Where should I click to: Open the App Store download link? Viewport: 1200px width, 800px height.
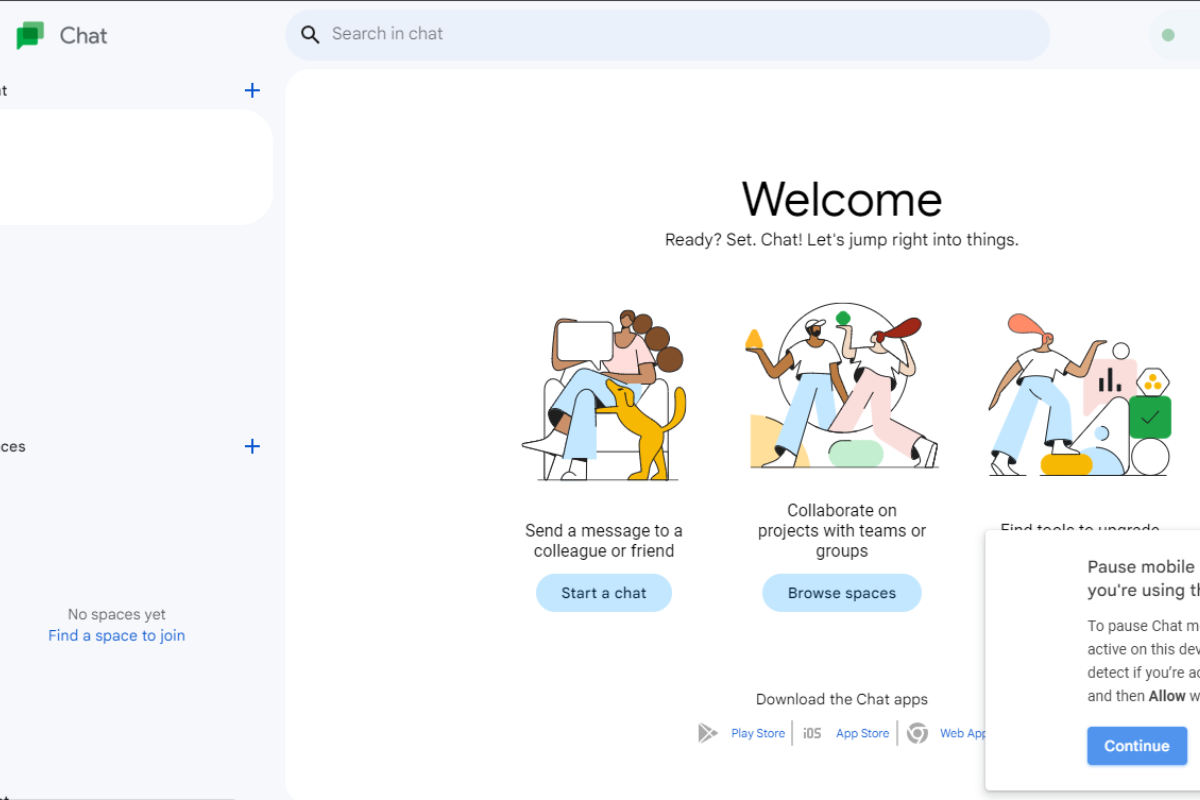click(x=862, y=733)
